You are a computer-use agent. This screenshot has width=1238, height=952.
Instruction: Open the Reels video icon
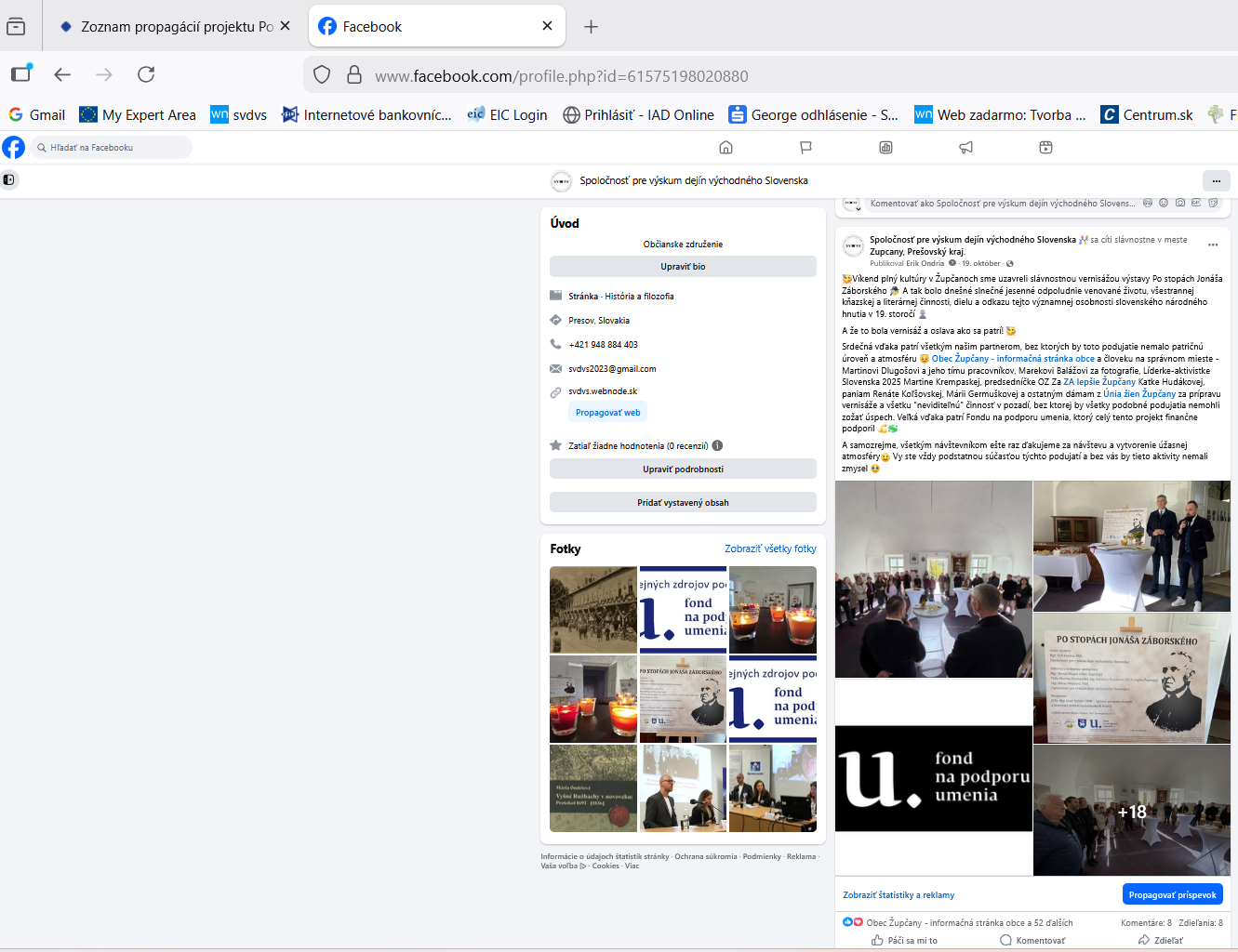[x=1046, y=148]
